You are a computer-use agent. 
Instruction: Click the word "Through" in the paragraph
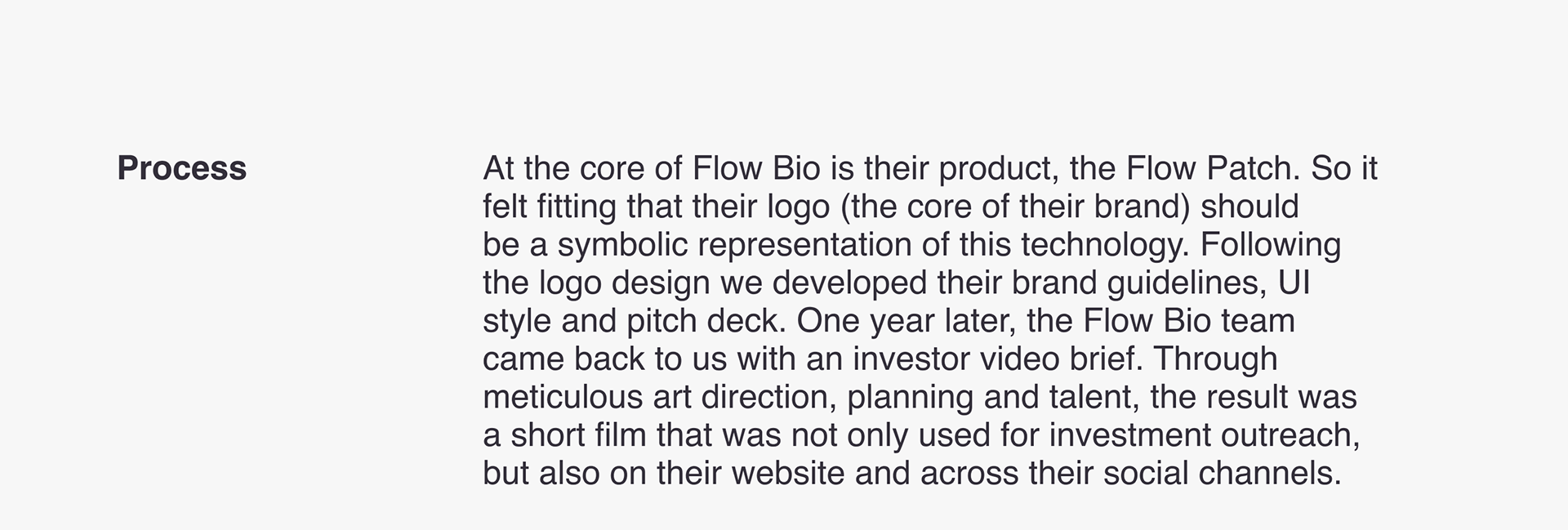pyautogui.click(x=1215, y=359)
